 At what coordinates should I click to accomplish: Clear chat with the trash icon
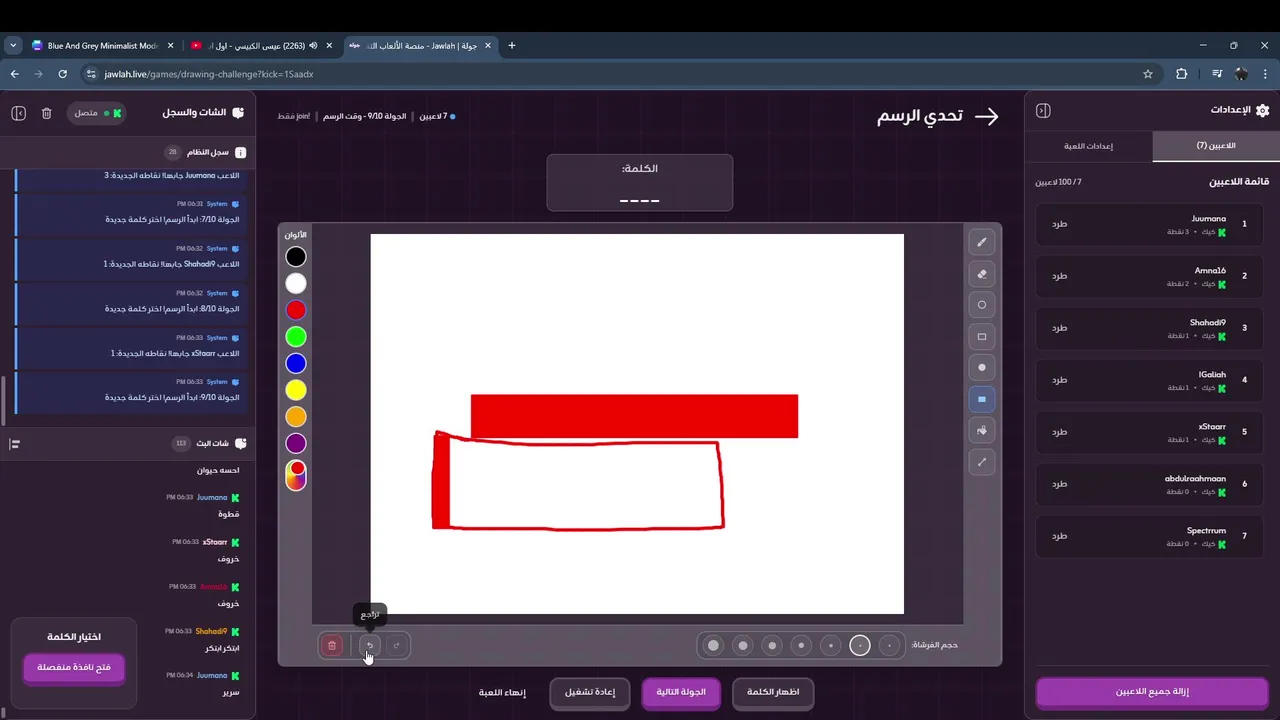[x=46, y=113]
